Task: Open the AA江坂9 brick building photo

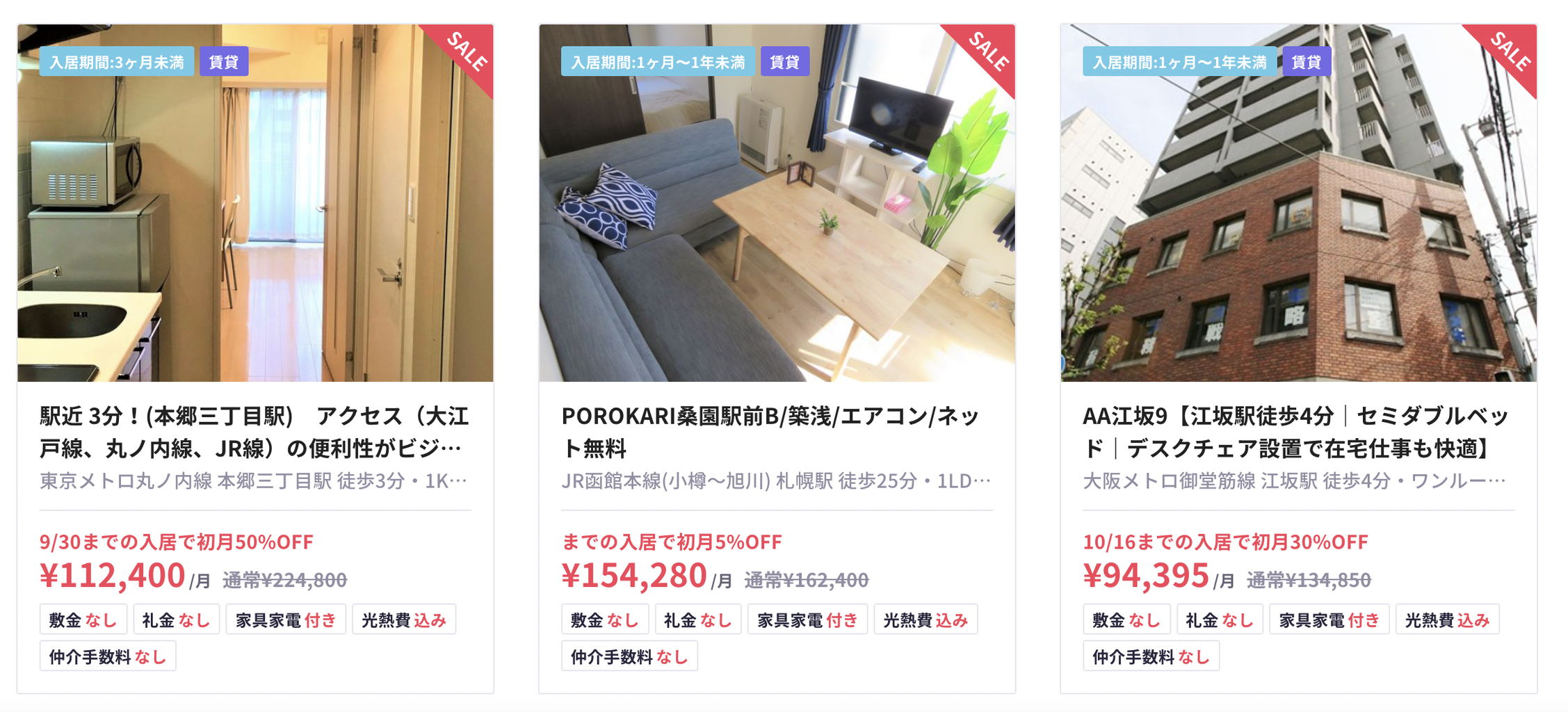Action: pos(1298,202)
